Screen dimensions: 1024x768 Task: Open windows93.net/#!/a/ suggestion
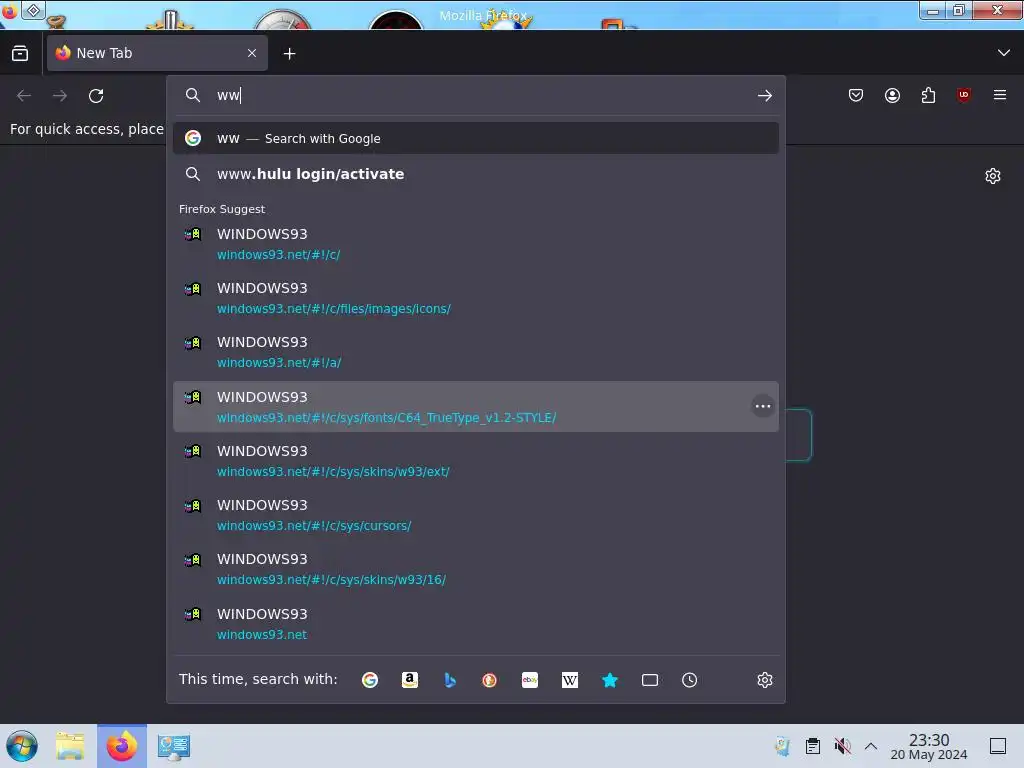pos(475,352)
